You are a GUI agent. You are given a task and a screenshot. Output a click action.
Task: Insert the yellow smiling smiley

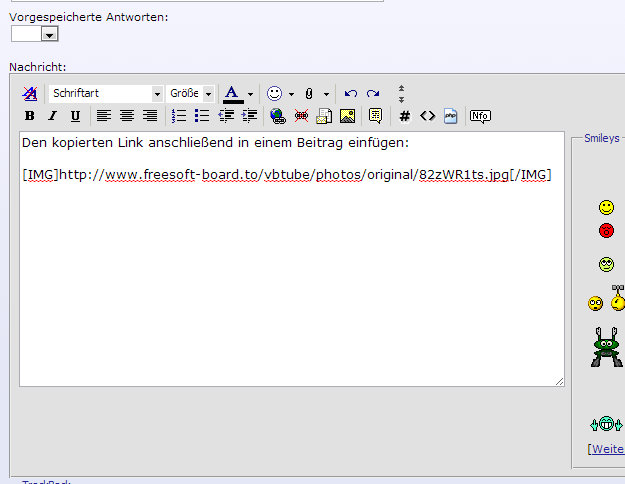point(606,207)
